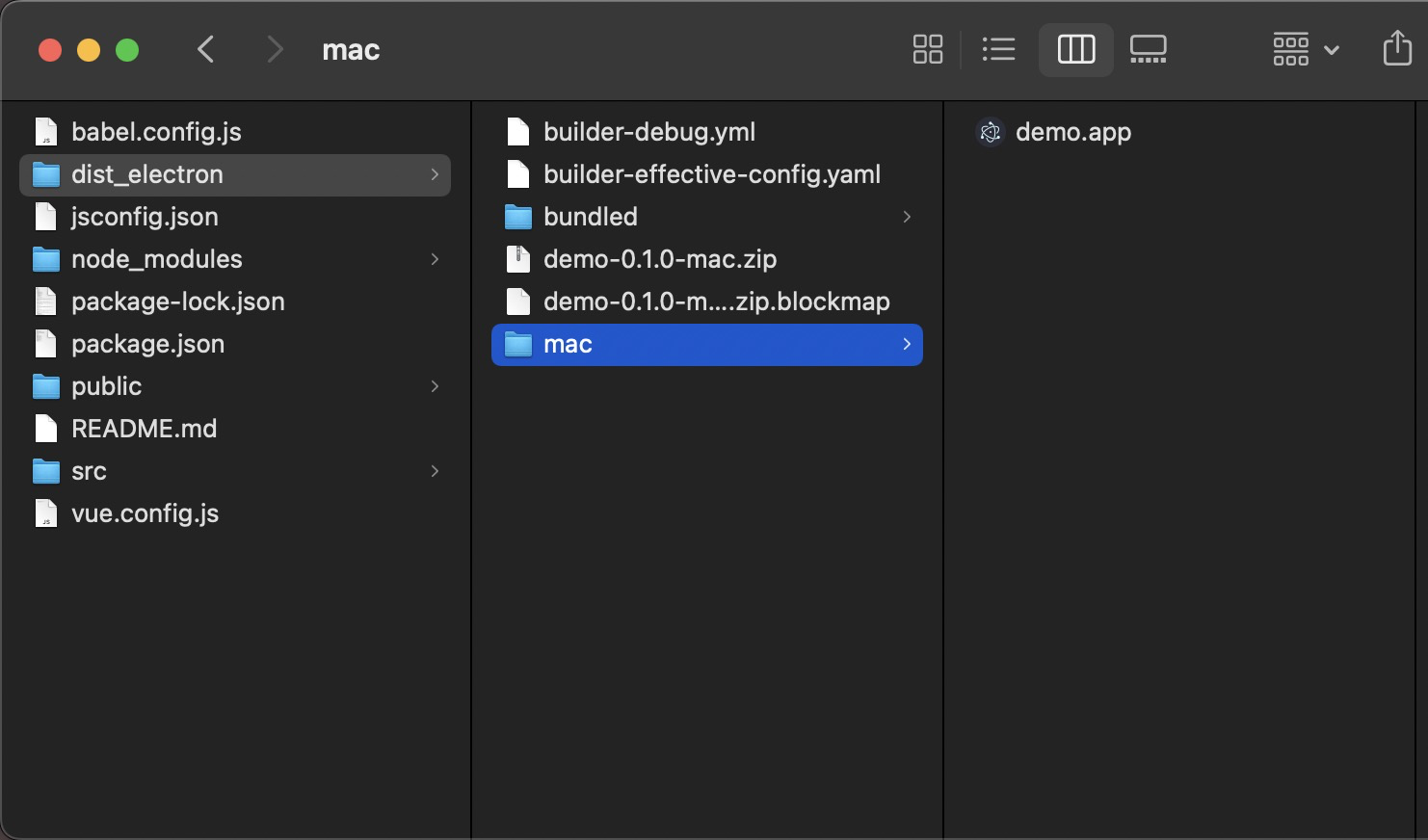Viewport: 1428px width, 840px height.
Task: Expand the node_modules folder chevron
Action: pos(435,259)
